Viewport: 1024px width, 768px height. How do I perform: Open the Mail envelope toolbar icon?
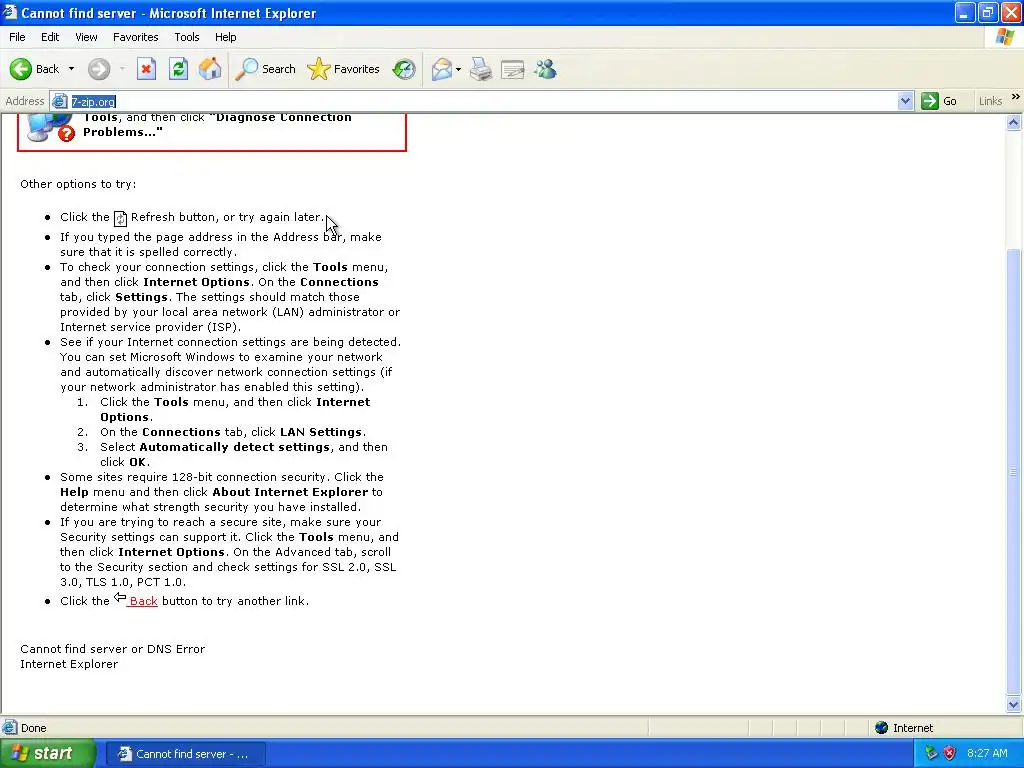click(442, 69)
